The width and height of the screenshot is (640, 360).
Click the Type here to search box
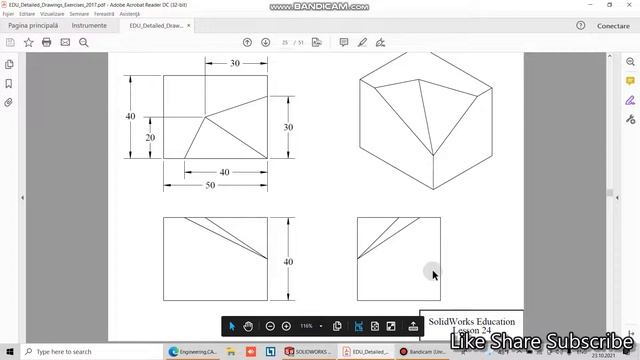coord(92,351)
